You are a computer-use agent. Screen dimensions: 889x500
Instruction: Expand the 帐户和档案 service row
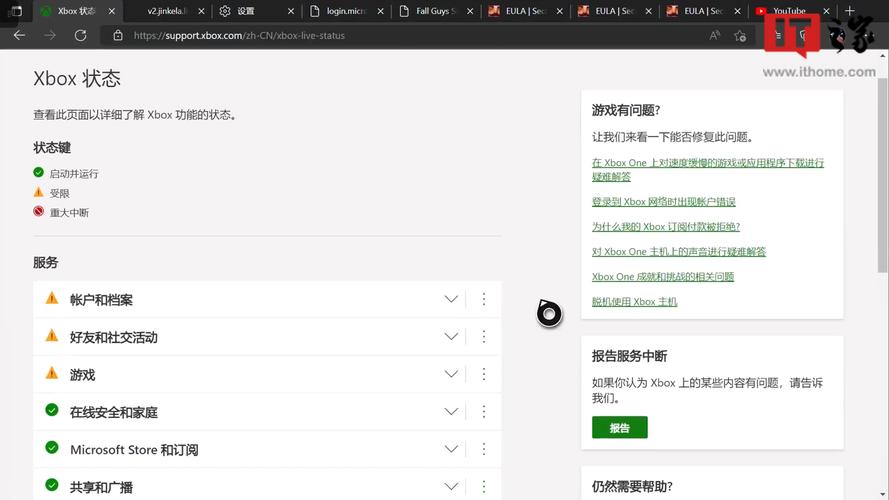coord(451,299)
